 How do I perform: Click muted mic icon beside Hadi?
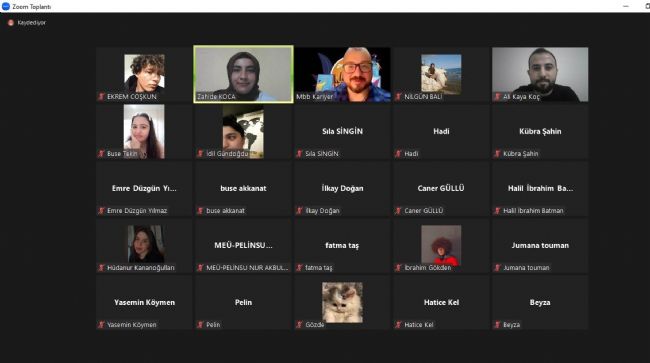(x=398, y=154)
